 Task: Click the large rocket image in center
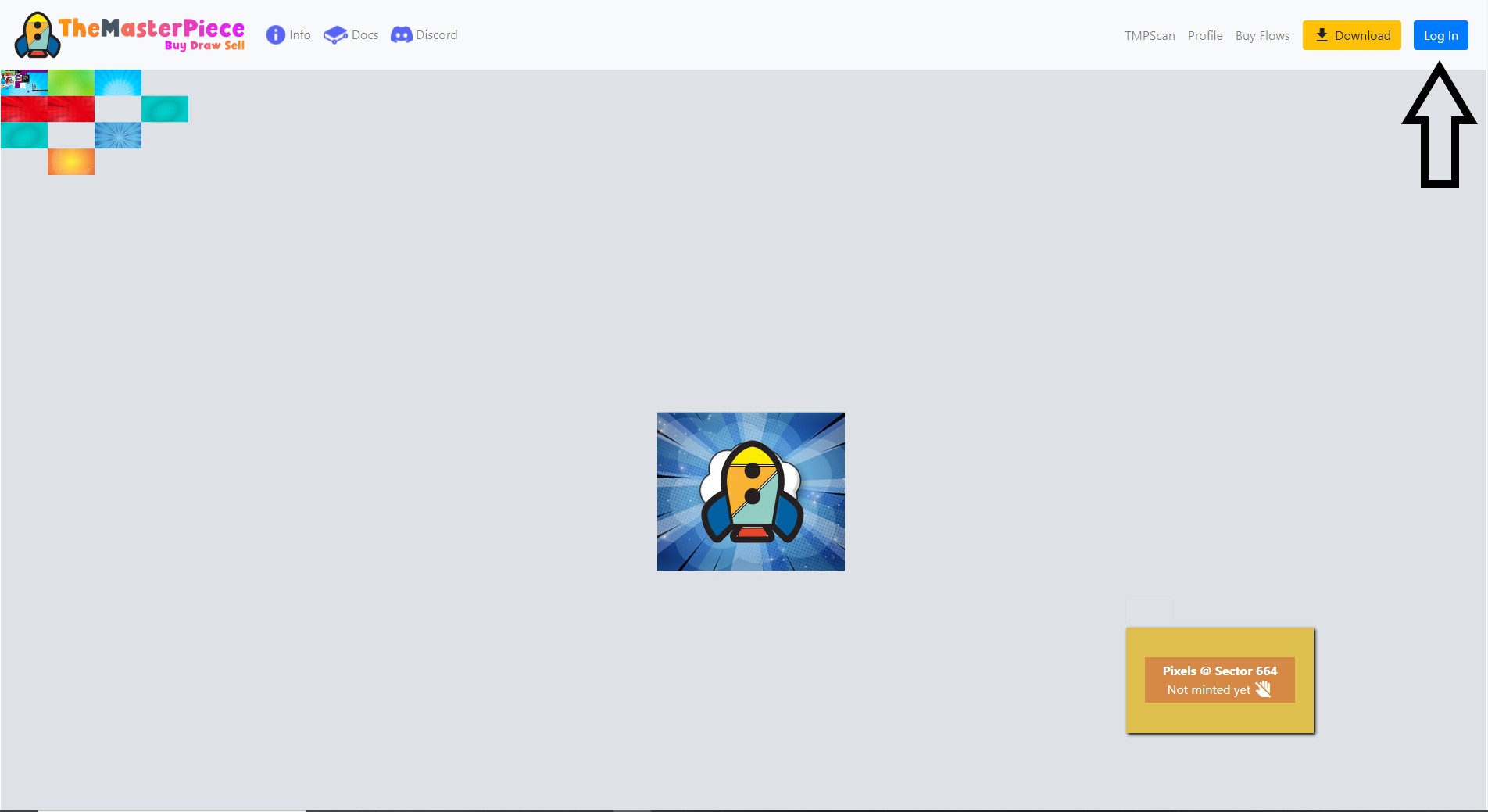click(x=751, y=492)
